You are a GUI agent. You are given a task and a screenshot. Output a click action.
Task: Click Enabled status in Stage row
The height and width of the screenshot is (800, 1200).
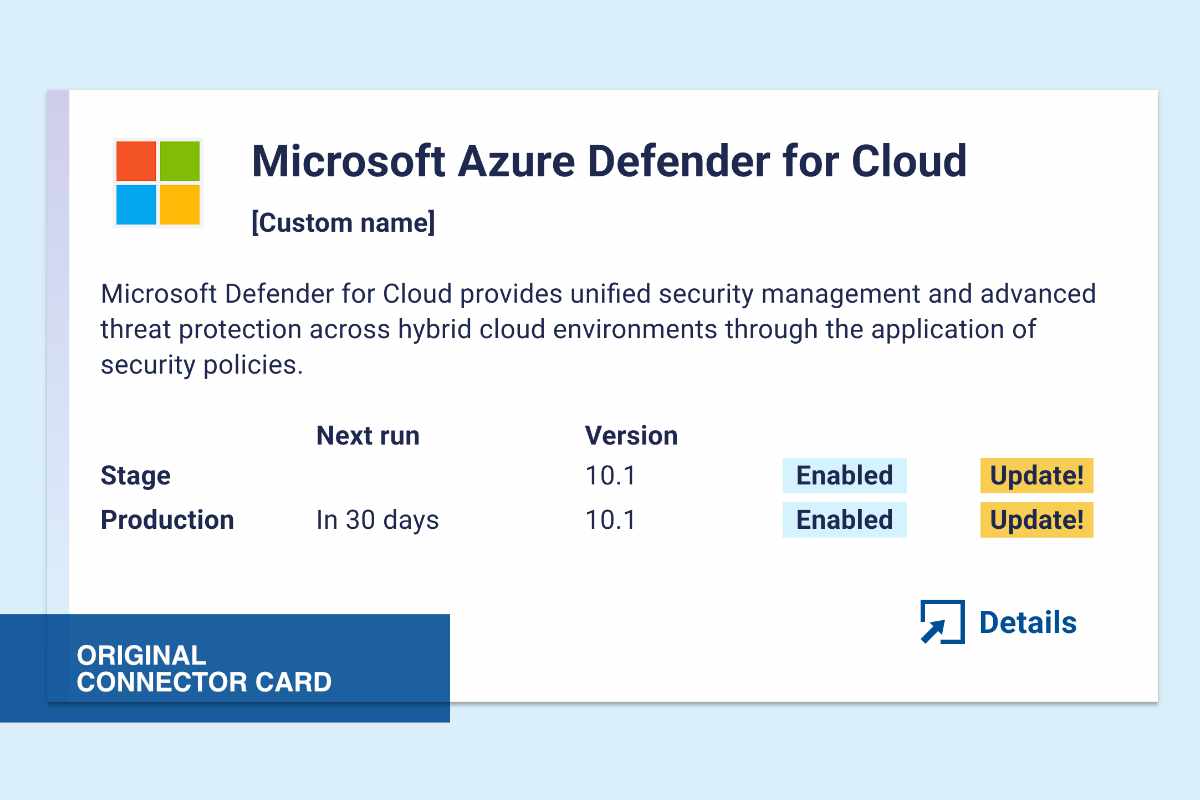click(x=844, y=476)
